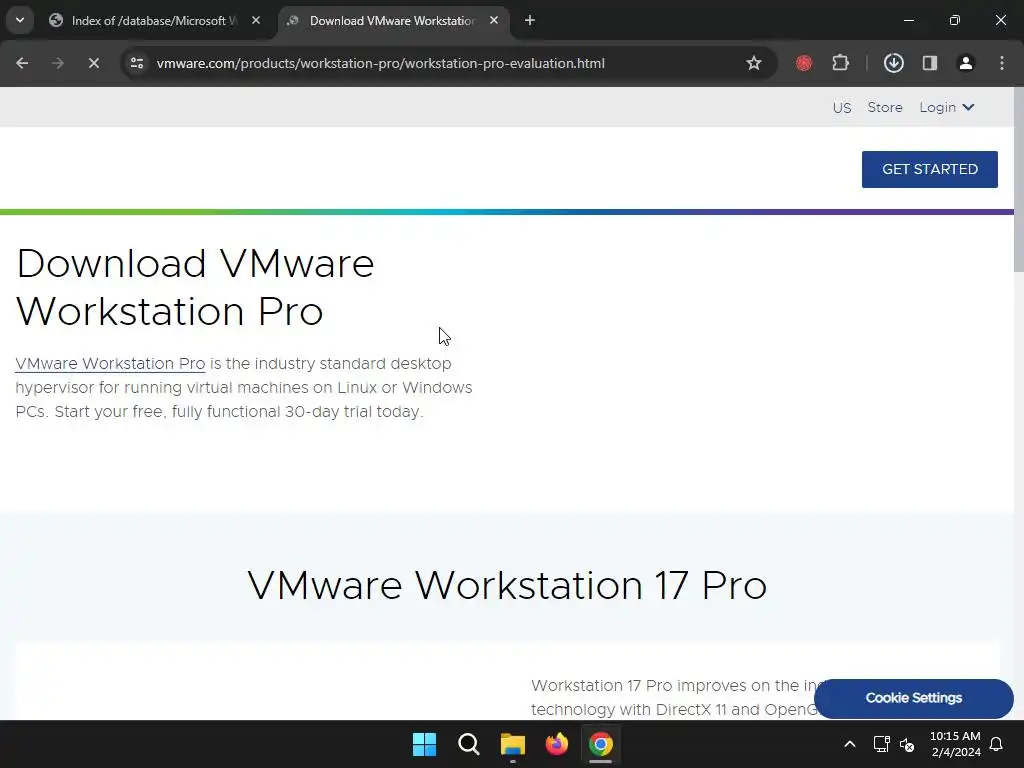Go back to the previous page
This screenshot has width=1024, height=768.
click(22, 63)
